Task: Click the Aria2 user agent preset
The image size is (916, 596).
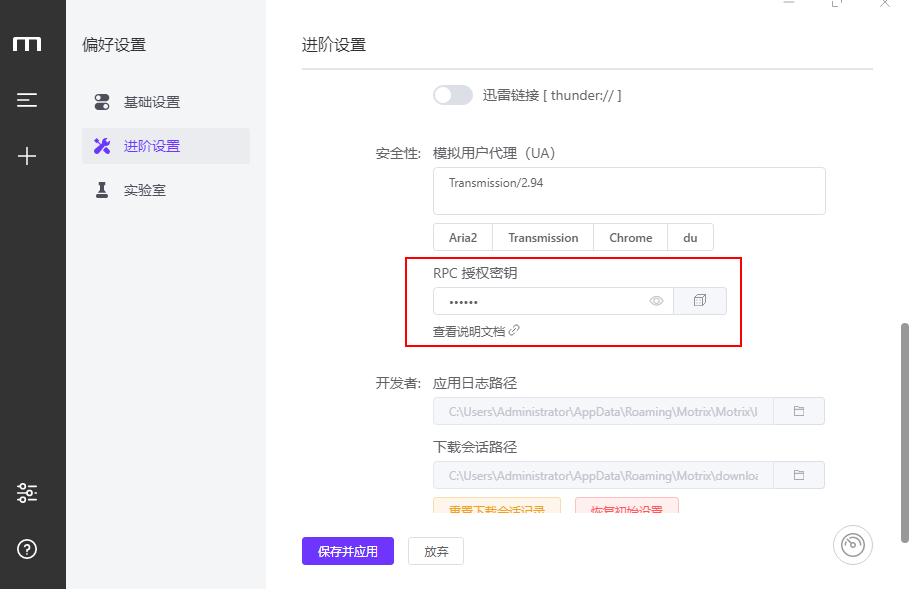Action: point(463,238)
